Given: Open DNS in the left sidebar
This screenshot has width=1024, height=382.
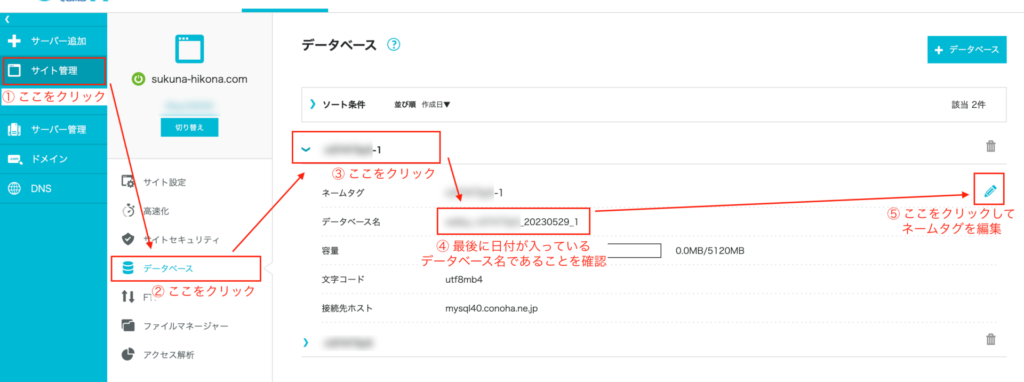Looking at the screenshot, I should (x=54, y=189).
